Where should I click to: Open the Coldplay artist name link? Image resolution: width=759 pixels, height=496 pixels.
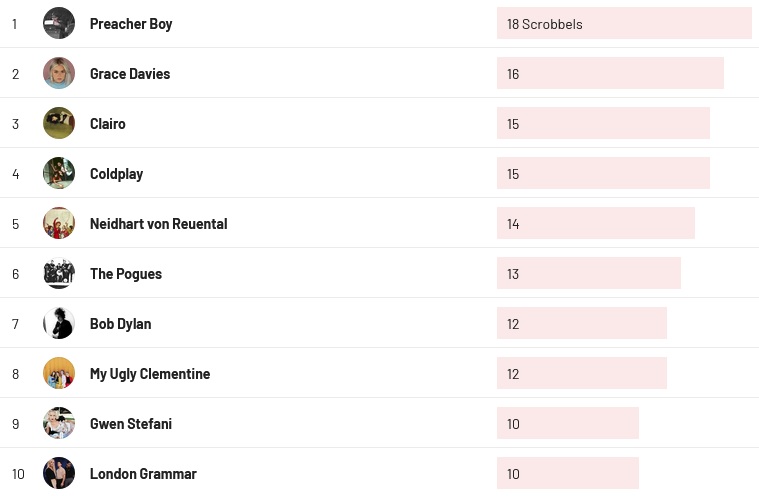[x=116, y=174]
